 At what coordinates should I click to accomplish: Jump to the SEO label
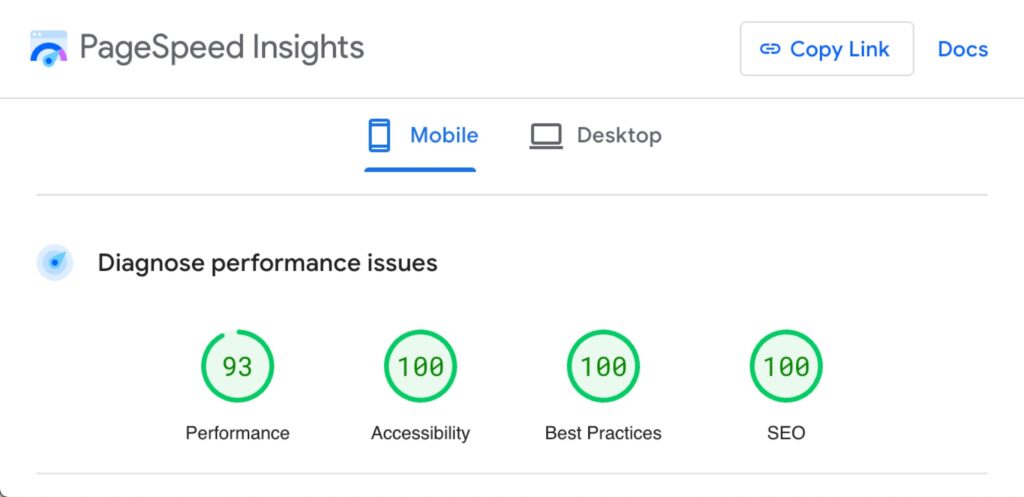pos(786,433)
